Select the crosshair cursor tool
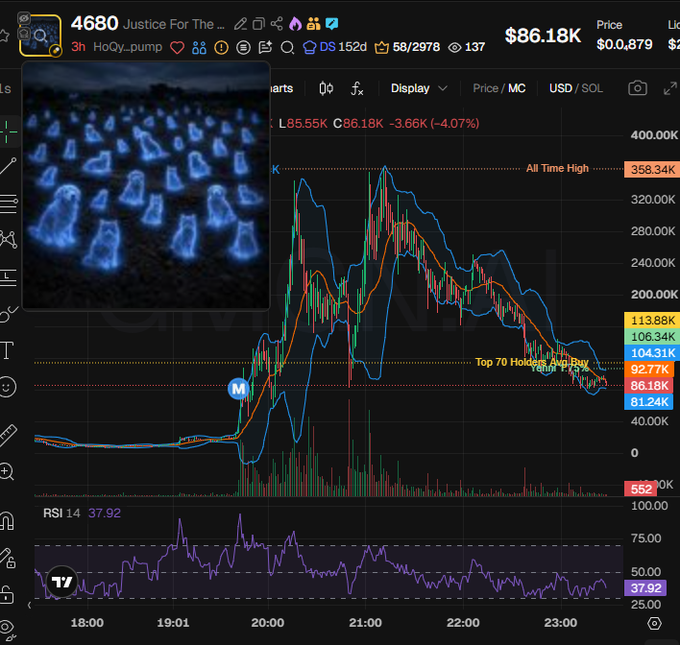Viewport: 680px width, 645px height. pyautogui.click(x=7, y=132)
